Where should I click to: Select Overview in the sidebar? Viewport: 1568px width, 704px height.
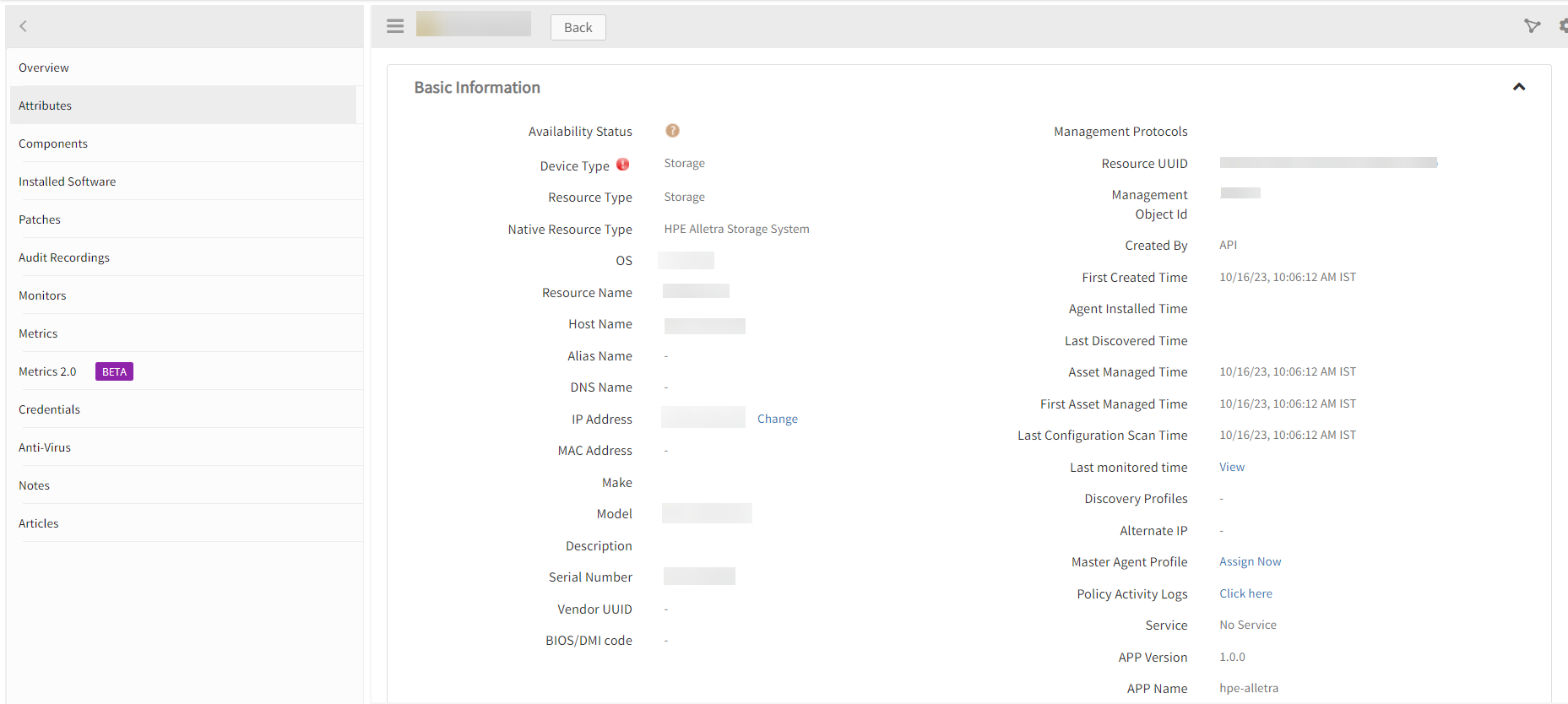[x=44, y=68]
